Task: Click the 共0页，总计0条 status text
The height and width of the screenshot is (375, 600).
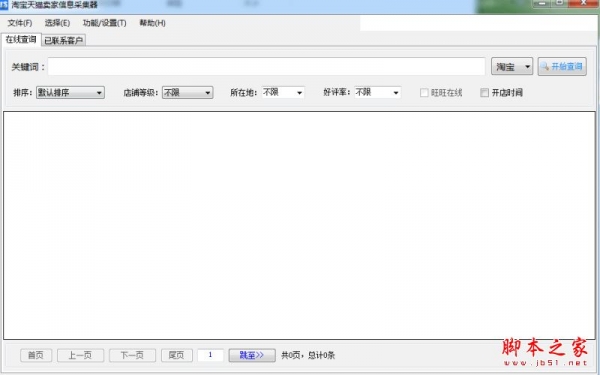Action: [308, 355]
